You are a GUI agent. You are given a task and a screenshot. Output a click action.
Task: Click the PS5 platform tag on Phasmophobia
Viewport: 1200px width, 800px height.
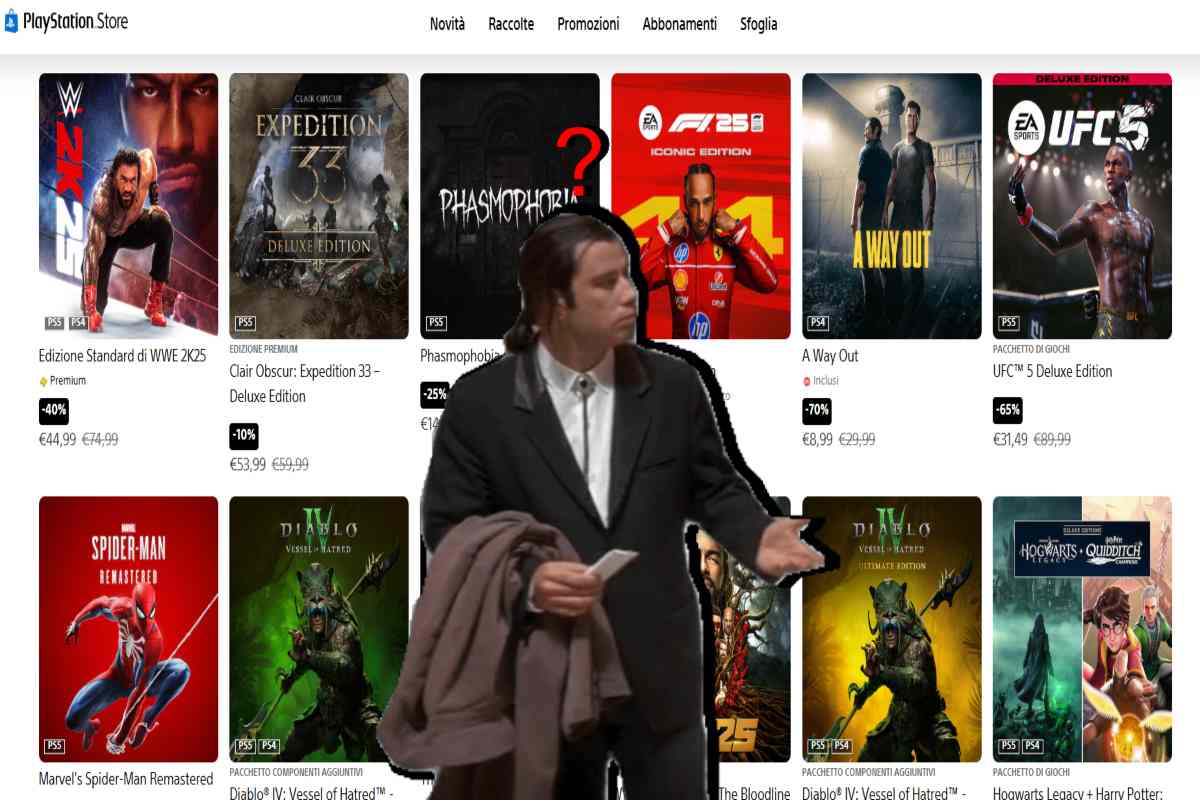(x=436, y=323)
